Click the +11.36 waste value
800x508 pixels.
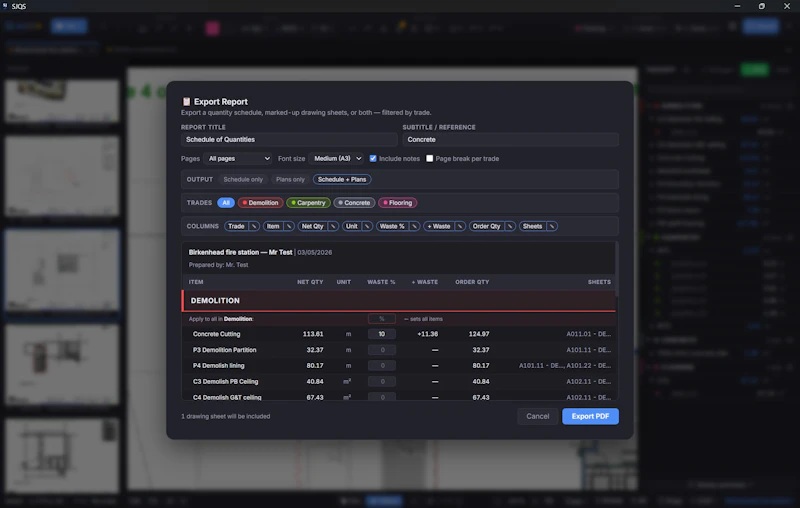point(428,334)
